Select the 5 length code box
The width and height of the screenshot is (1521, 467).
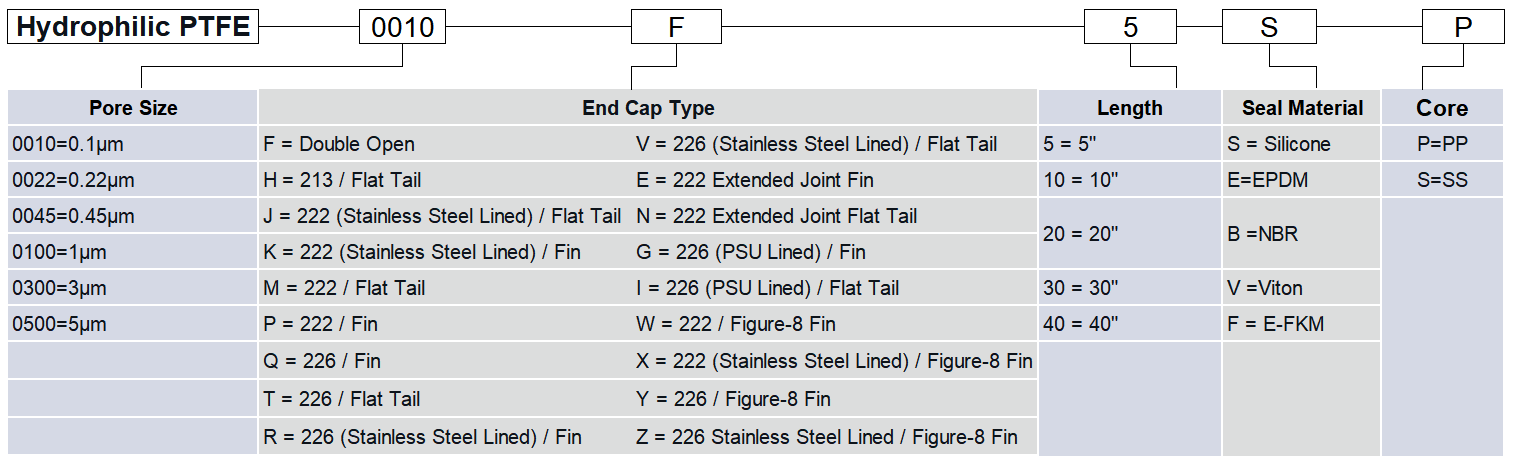click(1130, 27)
